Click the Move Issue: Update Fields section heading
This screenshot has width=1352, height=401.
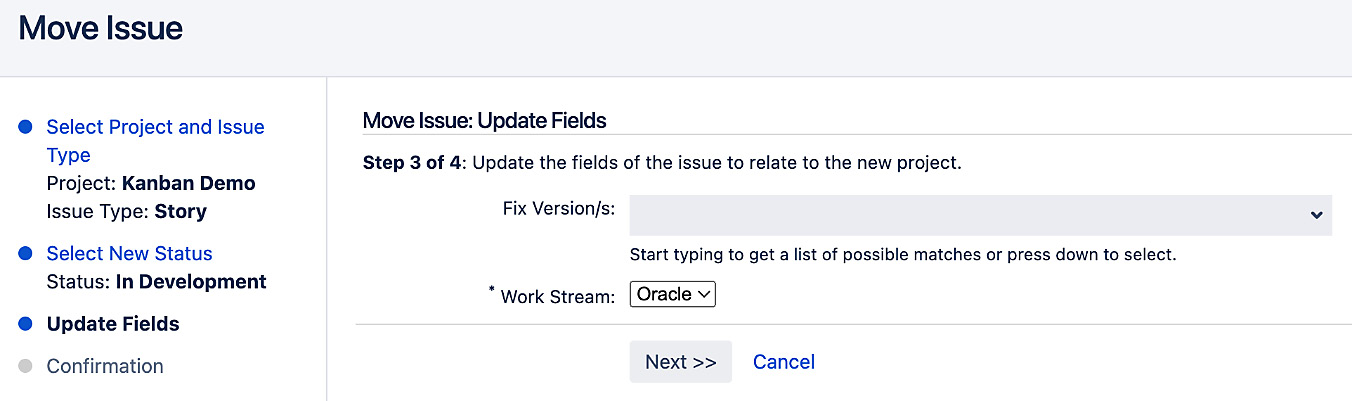pyautogui.click(x=484, y=121)
